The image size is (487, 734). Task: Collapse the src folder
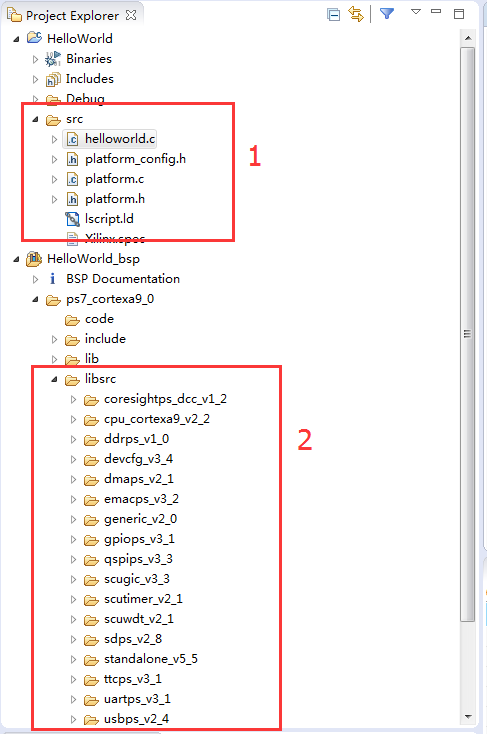[x=35, y=120]
